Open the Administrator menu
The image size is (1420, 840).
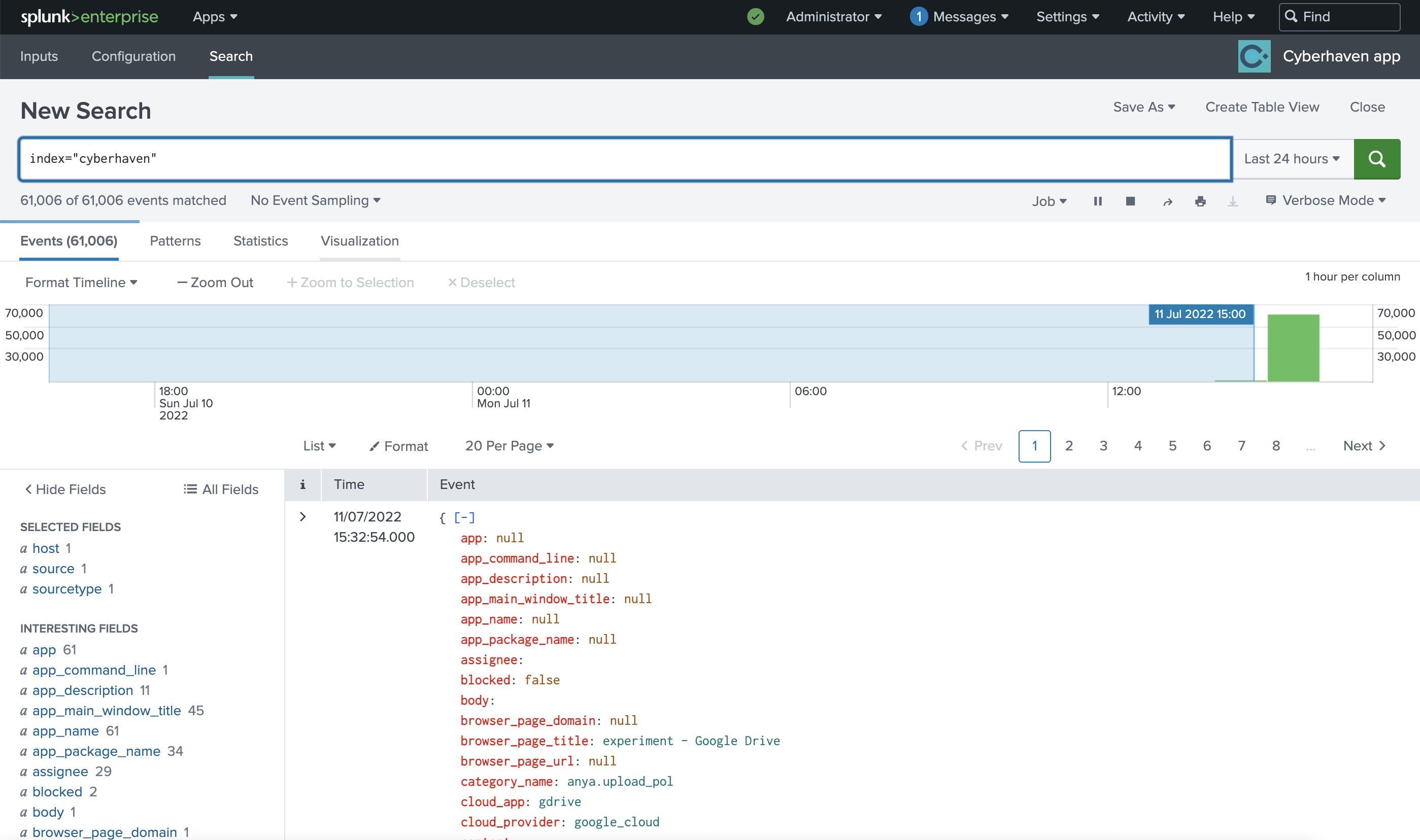point(833,17)
